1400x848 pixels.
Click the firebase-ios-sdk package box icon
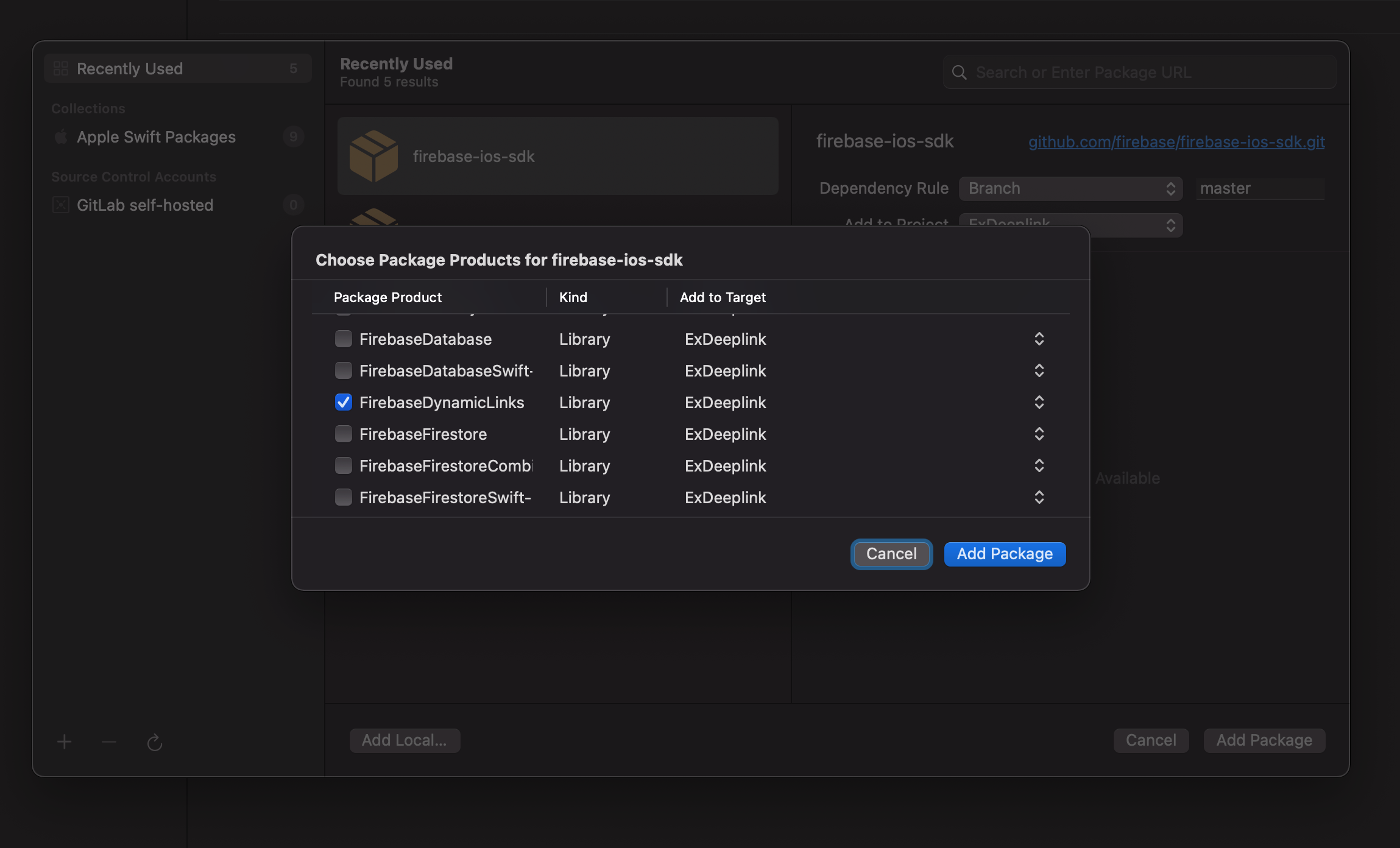(x=373, y=156)
